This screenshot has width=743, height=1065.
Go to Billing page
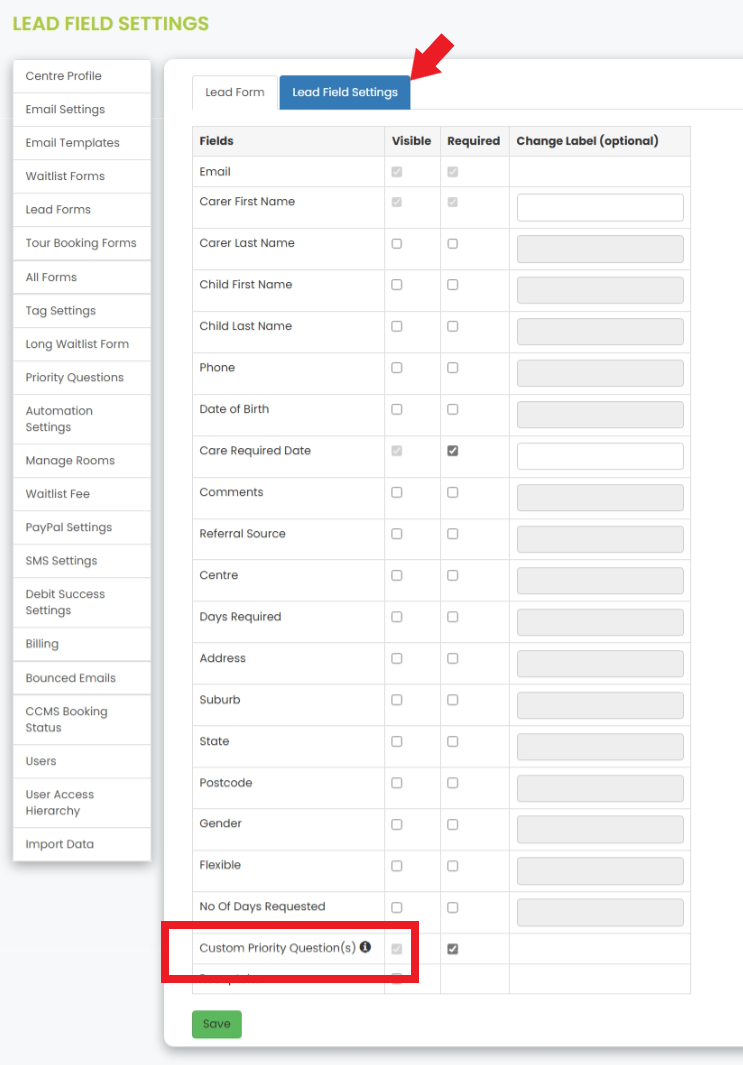pos(81,644)
